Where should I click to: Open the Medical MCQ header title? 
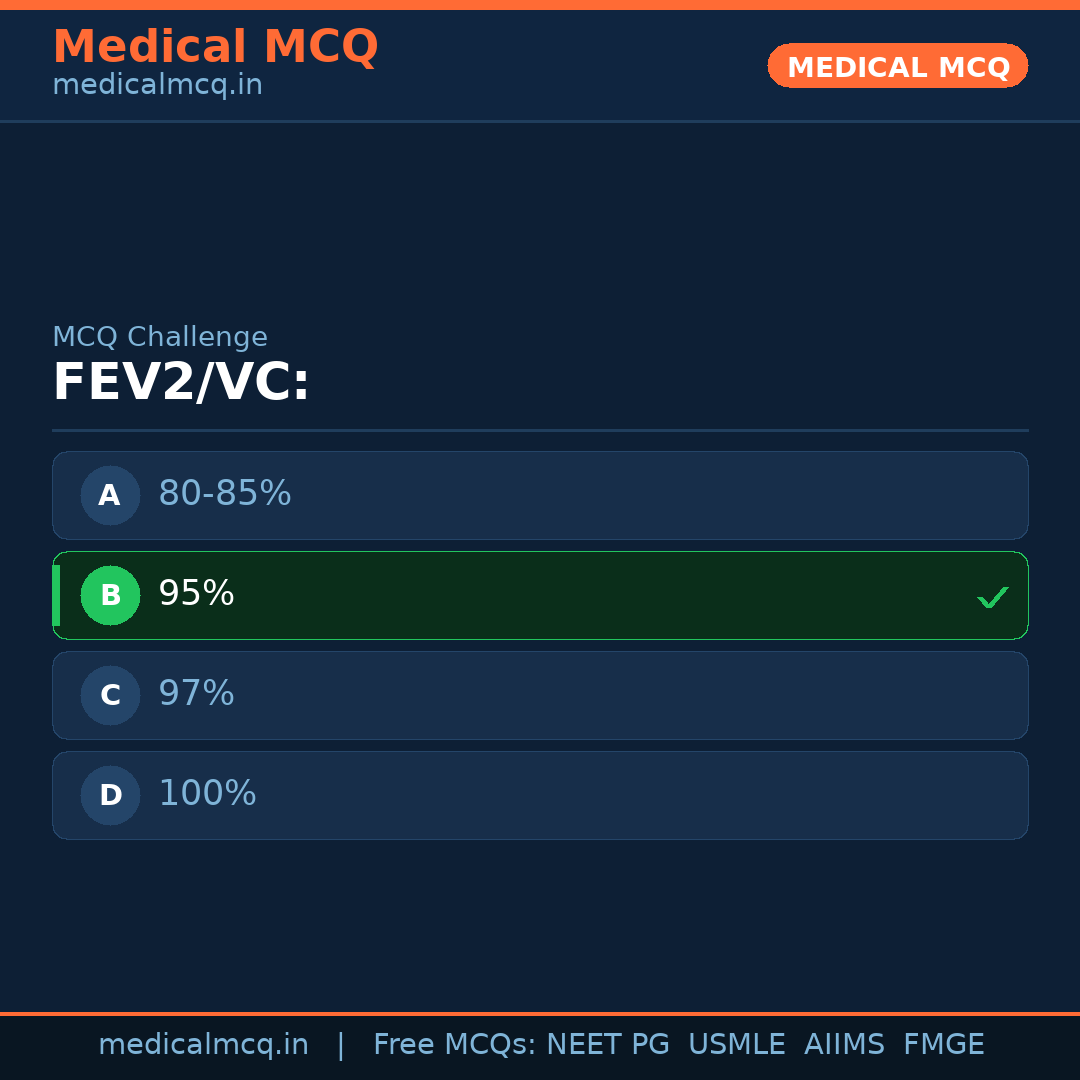(x=215, y=47)
